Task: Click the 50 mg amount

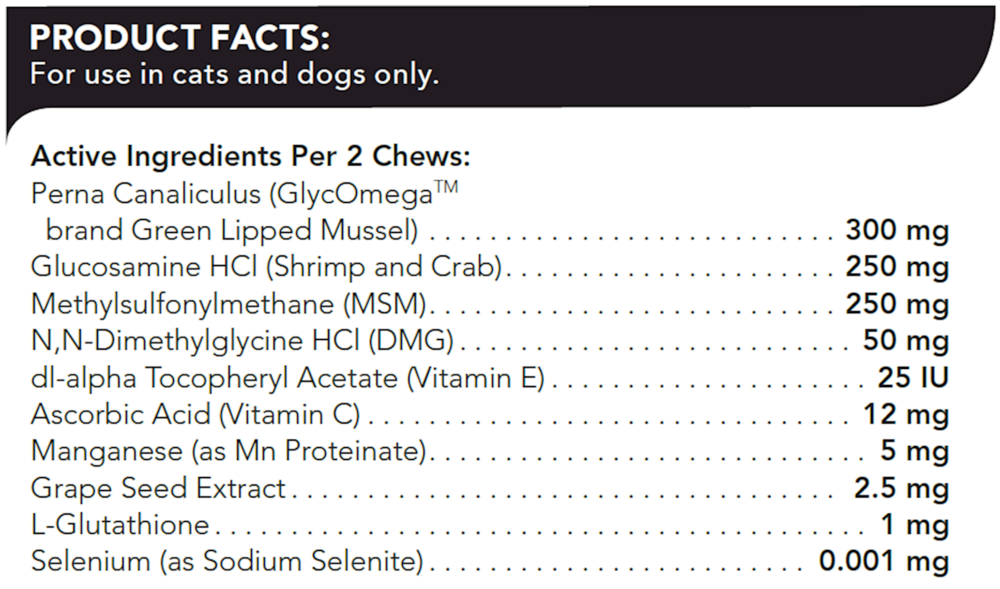Action: pyautogui.click(x=905, y=341)
